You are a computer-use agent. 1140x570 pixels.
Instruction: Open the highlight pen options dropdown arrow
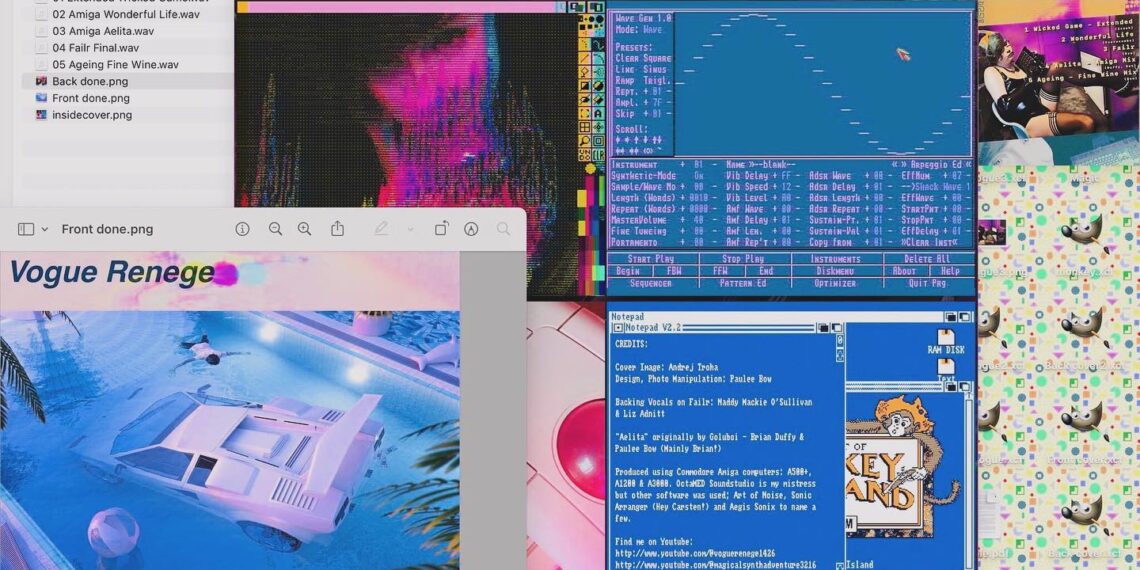(x=409, y=229)
